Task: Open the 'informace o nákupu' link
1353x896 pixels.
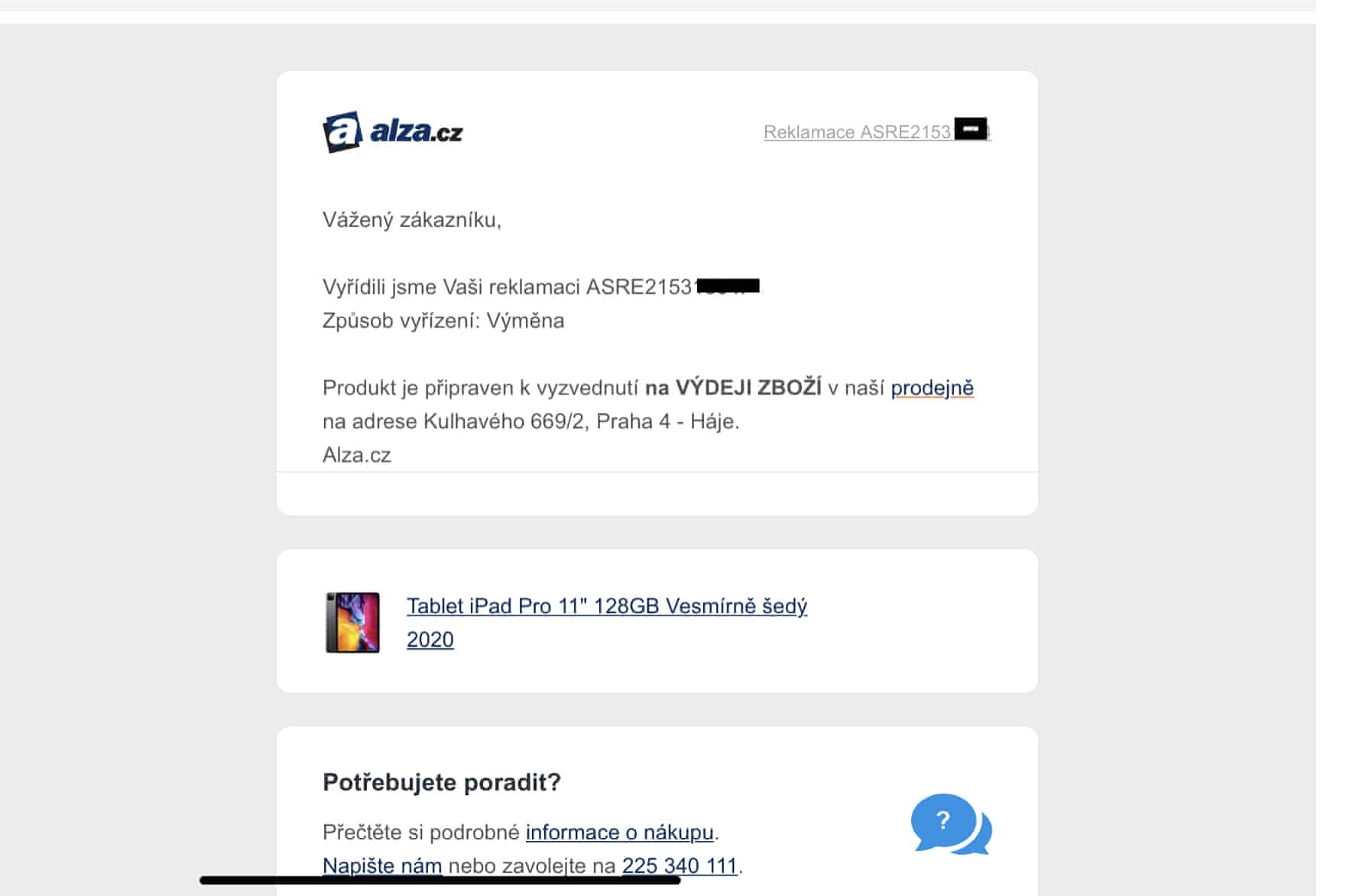Action: 619,832
